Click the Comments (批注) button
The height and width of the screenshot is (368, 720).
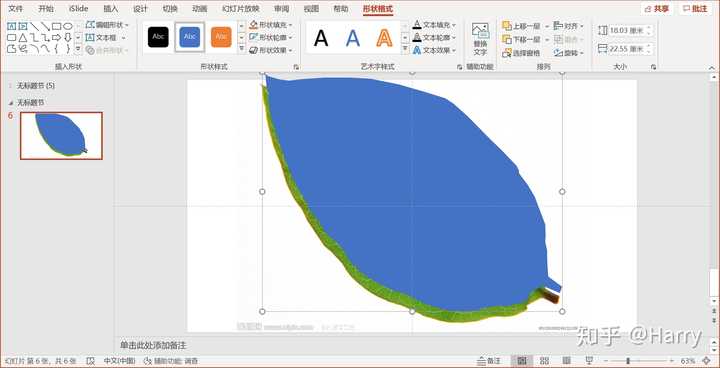click(x=695, y=9)
